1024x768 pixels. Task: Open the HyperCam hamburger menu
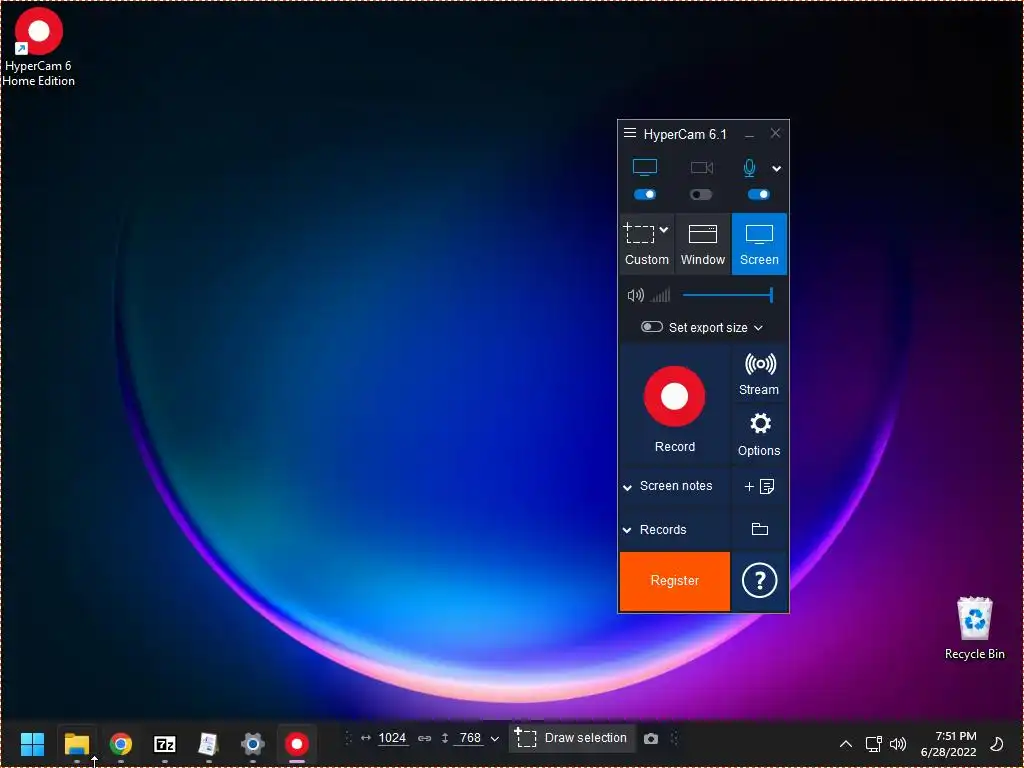[630, 133]
